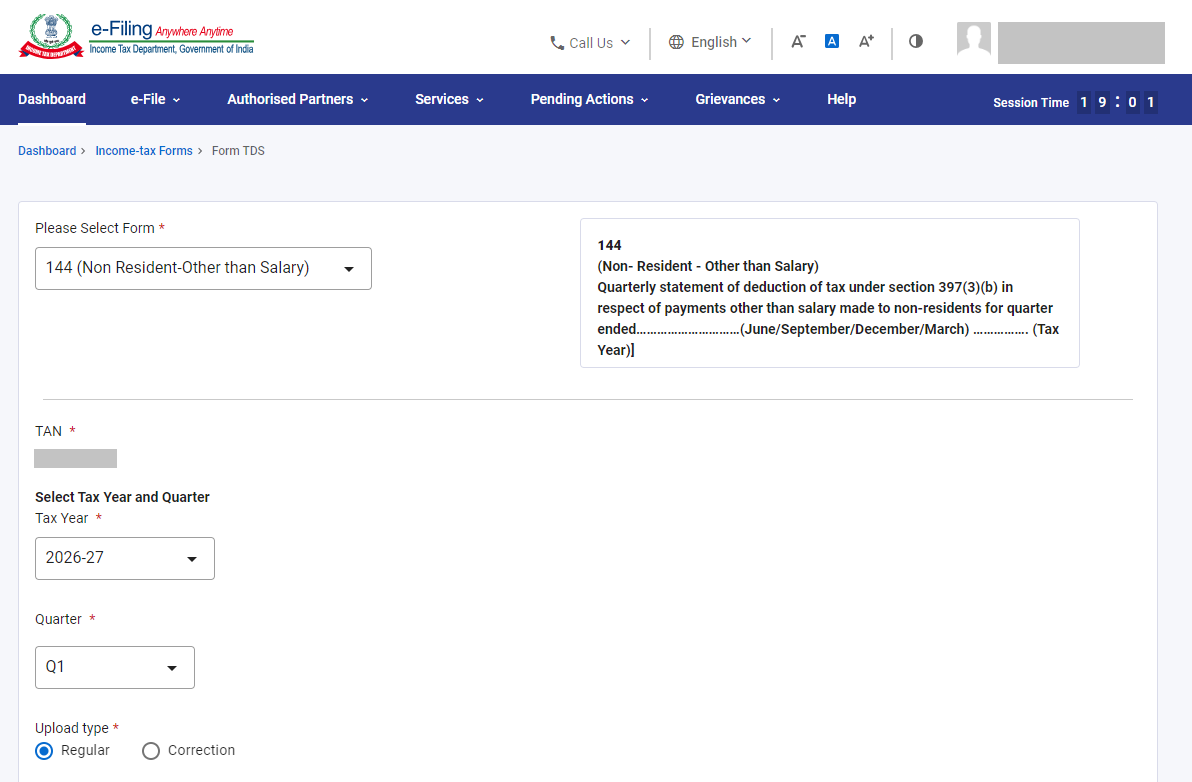Select the Regular upload type

pyautogui.click(x=44, y=751)
